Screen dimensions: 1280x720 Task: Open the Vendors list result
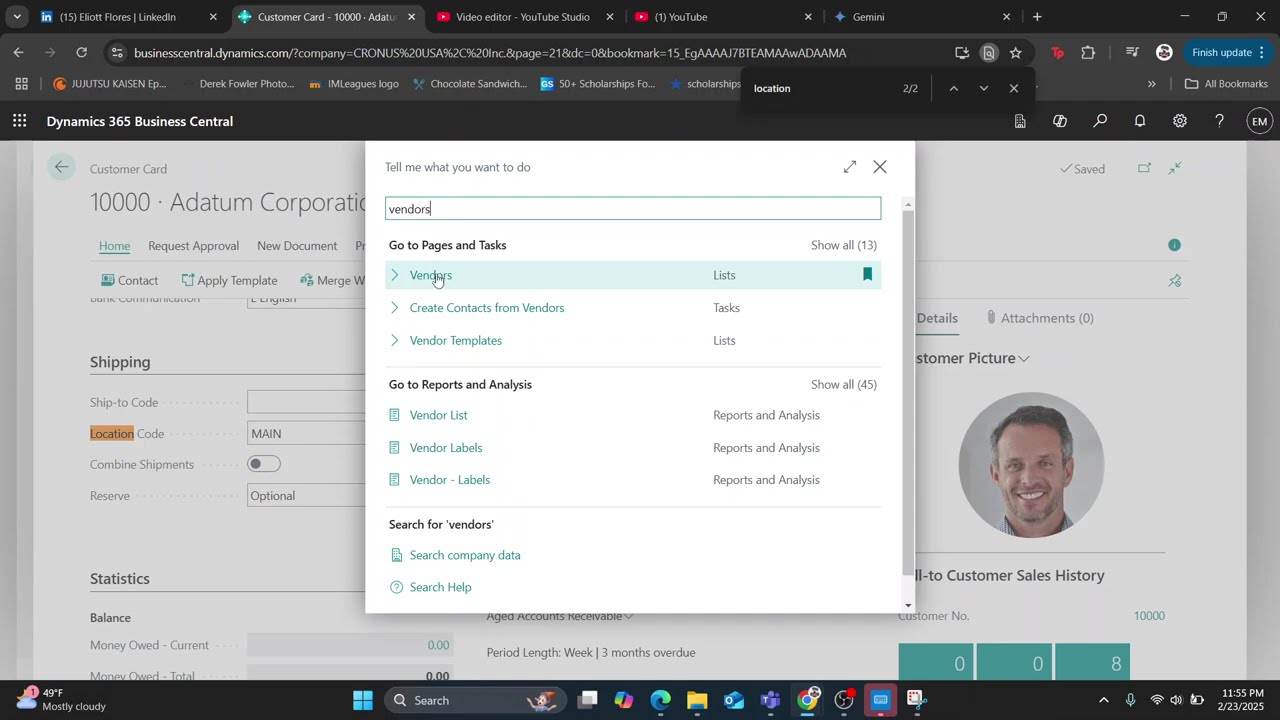point(431,275)
